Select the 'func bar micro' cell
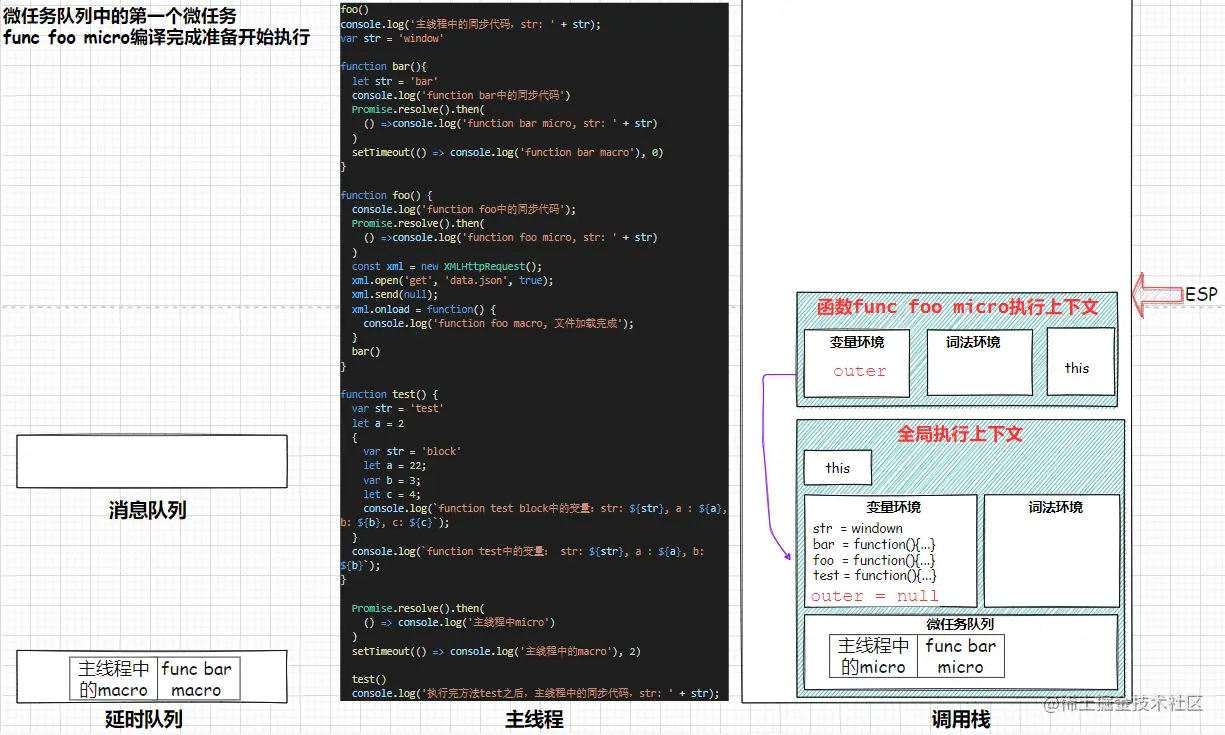This screenshot has width=1225, height=735. (960, 656)
